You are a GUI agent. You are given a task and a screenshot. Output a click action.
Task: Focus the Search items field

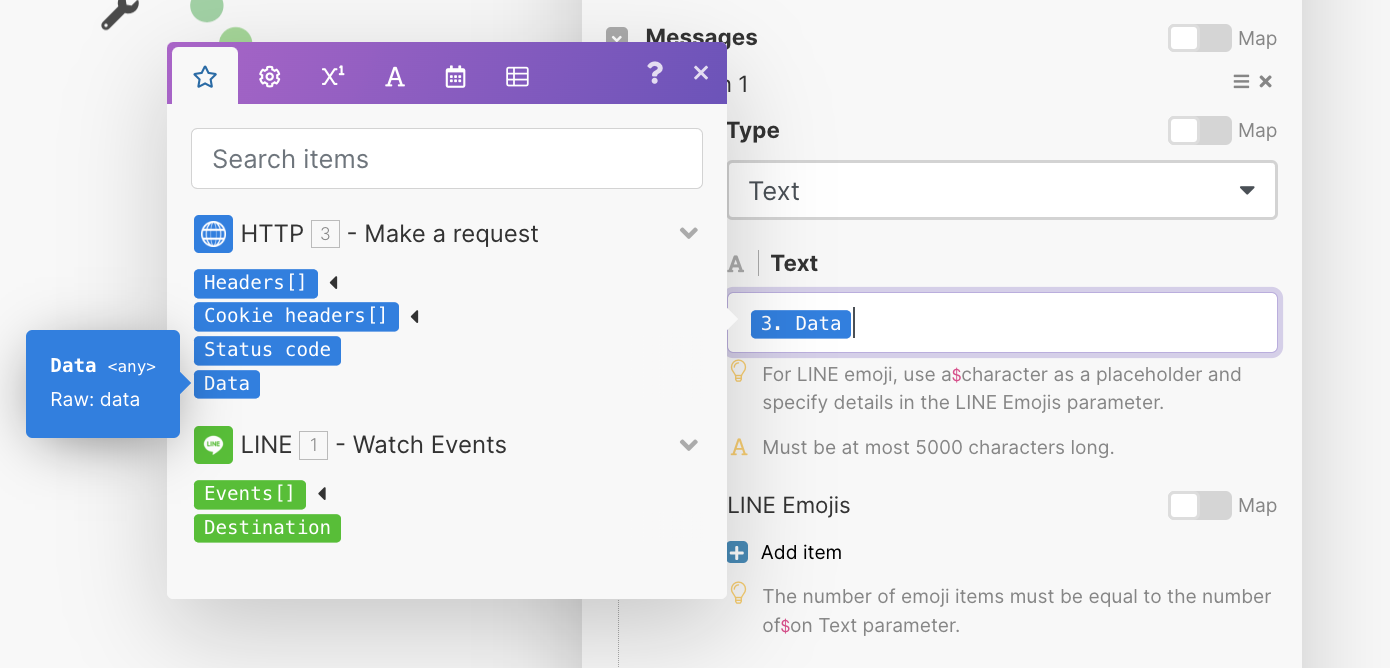pos(447,159)
